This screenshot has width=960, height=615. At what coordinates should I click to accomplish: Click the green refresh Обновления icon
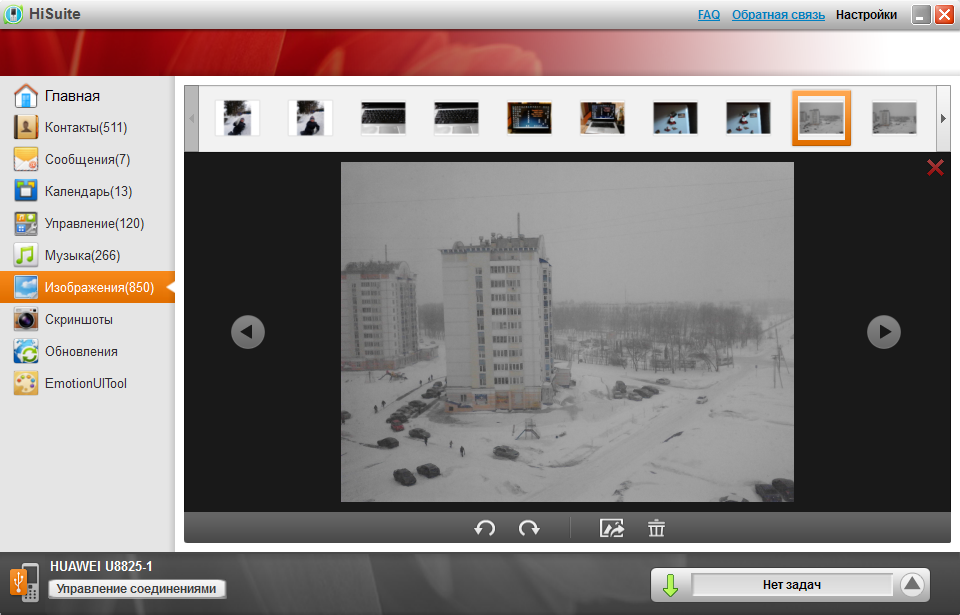point(26,351)
